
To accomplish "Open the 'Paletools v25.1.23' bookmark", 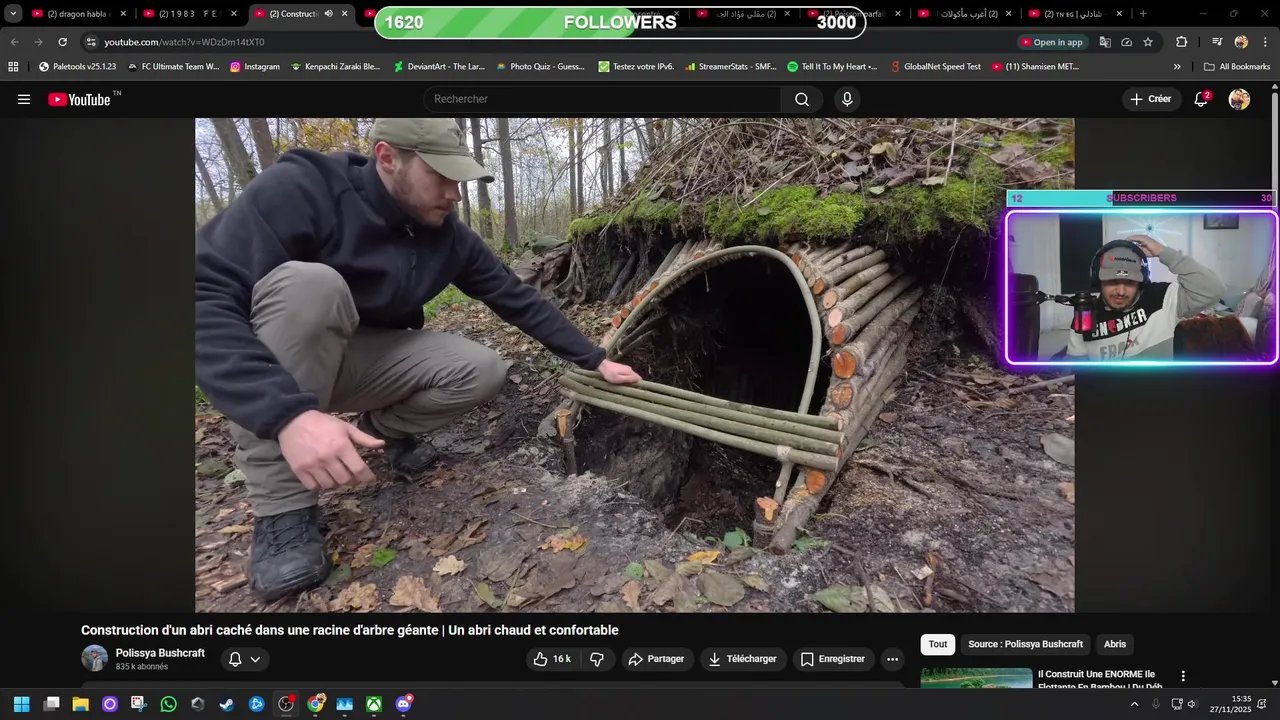I will click(77, 67).
